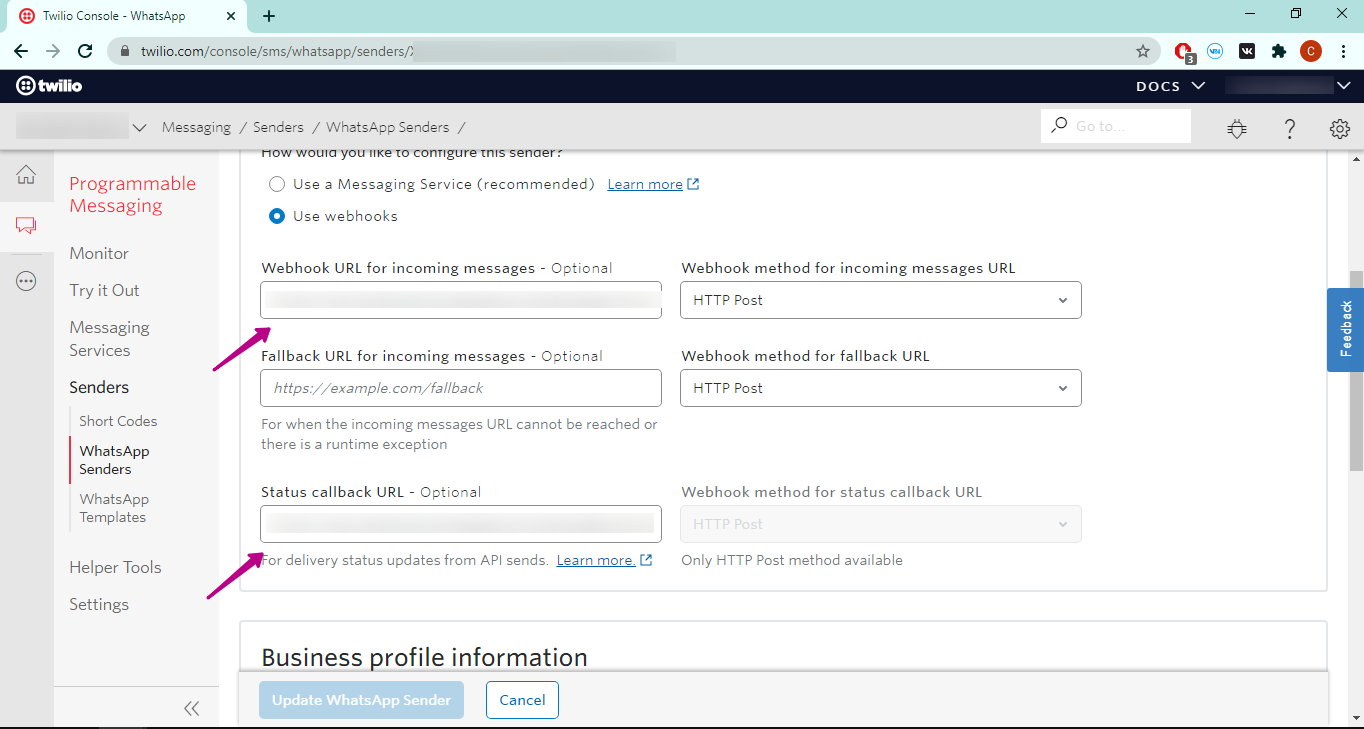This screenshot has height=729, width=1364.
Task: Open the Feedback side tab
Action: [x=1345, y=330]
